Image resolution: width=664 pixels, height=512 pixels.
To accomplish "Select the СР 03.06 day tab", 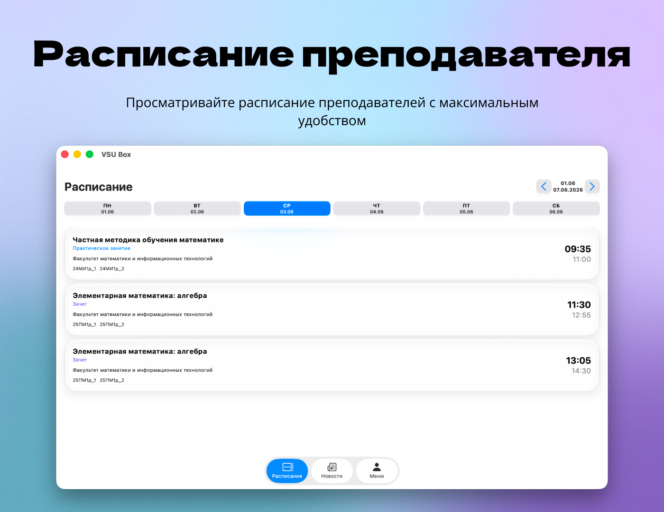I will point(287,208).
